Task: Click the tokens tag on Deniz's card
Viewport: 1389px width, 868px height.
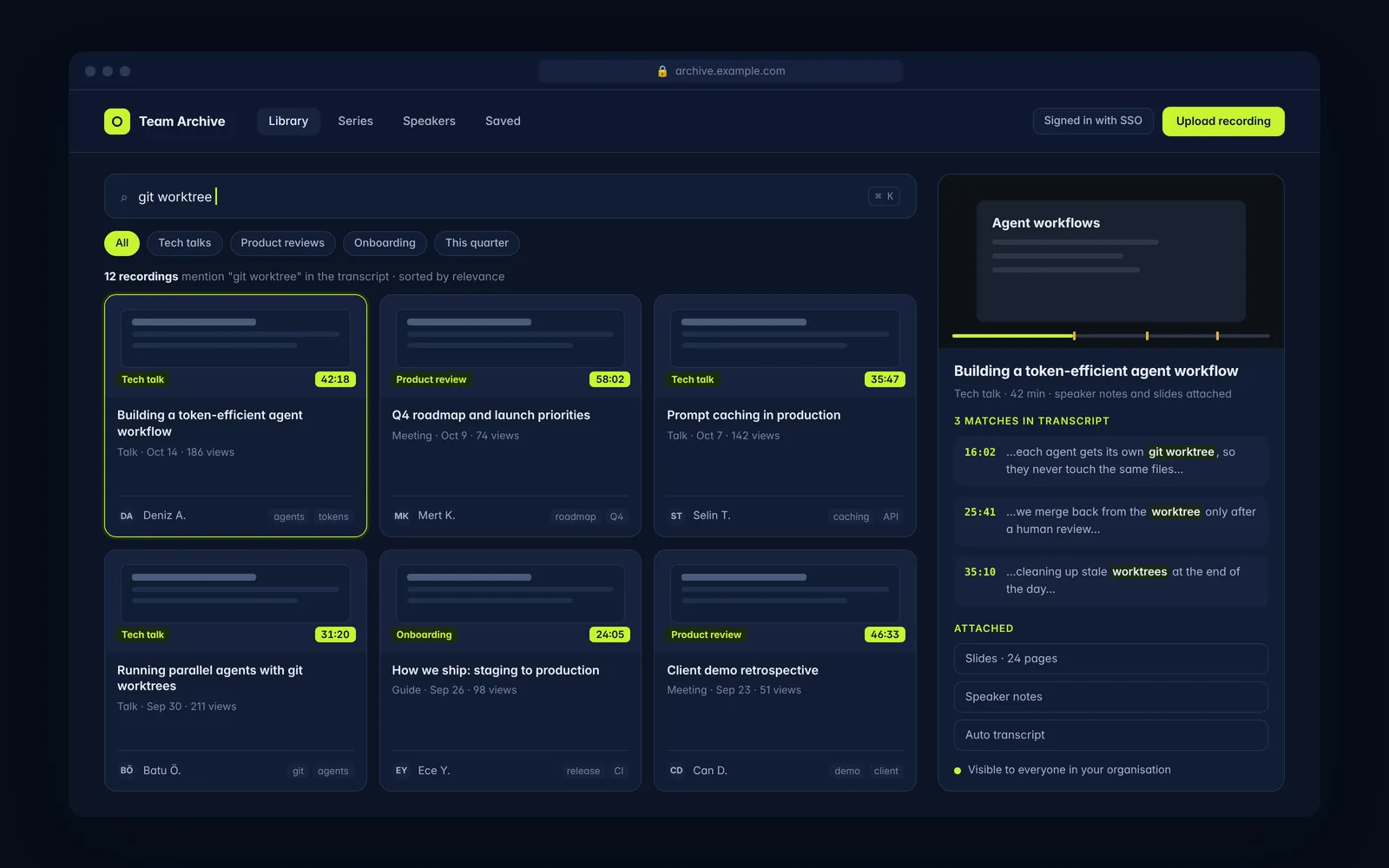Action: (x=333, y=516)
